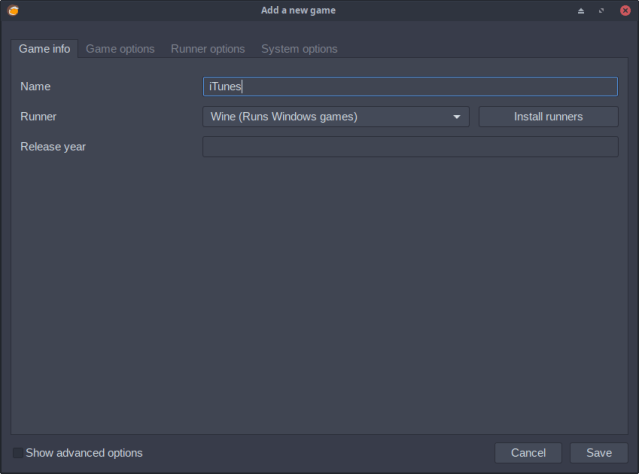Click the 'Show advanced options' label text

pyautogui.click(x=84, y=453)
